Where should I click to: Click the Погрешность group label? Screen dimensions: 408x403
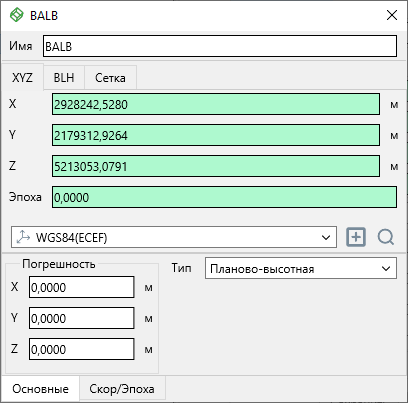tap(59, 264)
